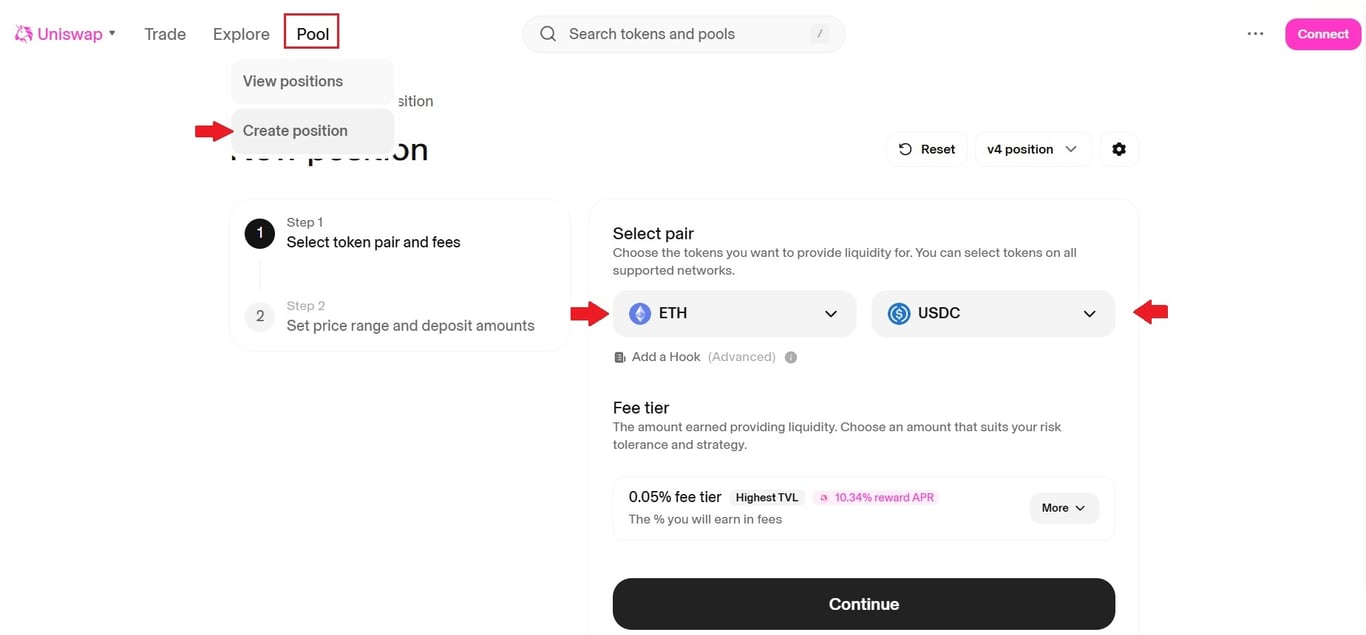Click the reward APR badge icon
The width and height of the screenshot is (1366, 635).
pos(823,497)
